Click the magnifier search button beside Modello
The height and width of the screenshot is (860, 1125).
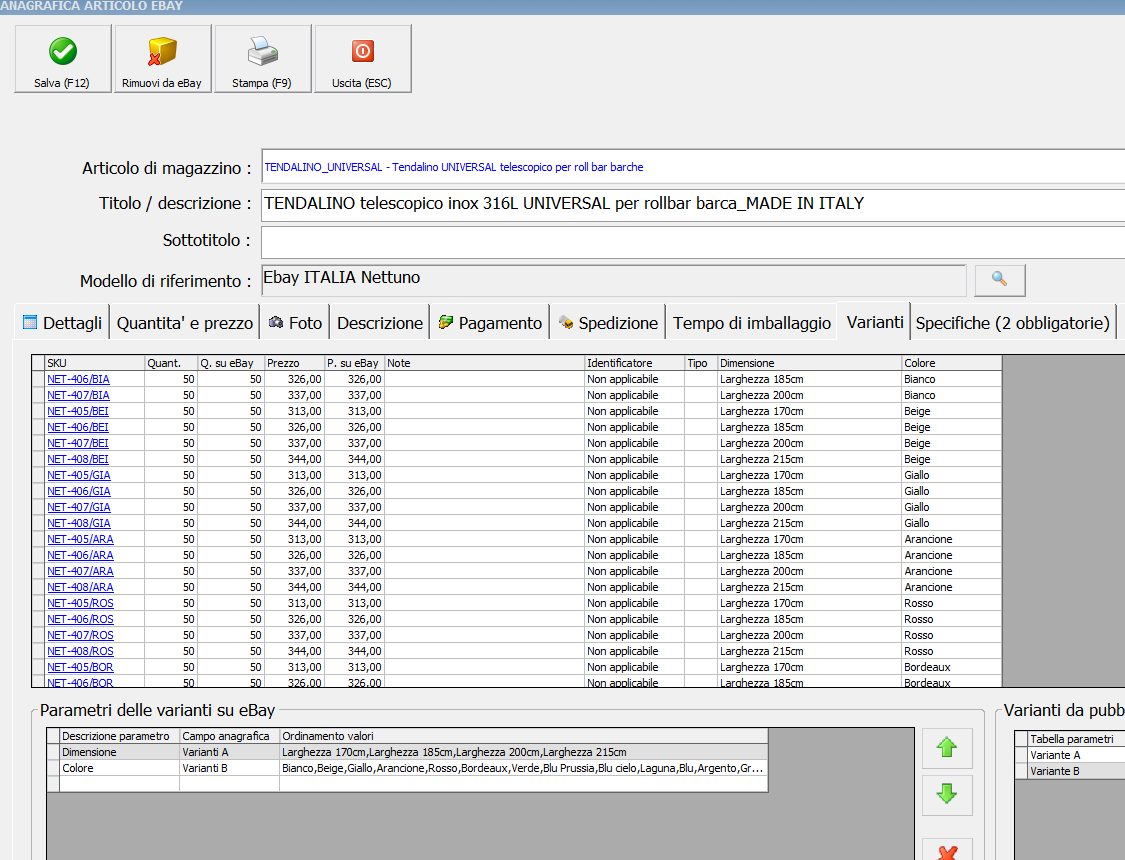coord(999,280)
